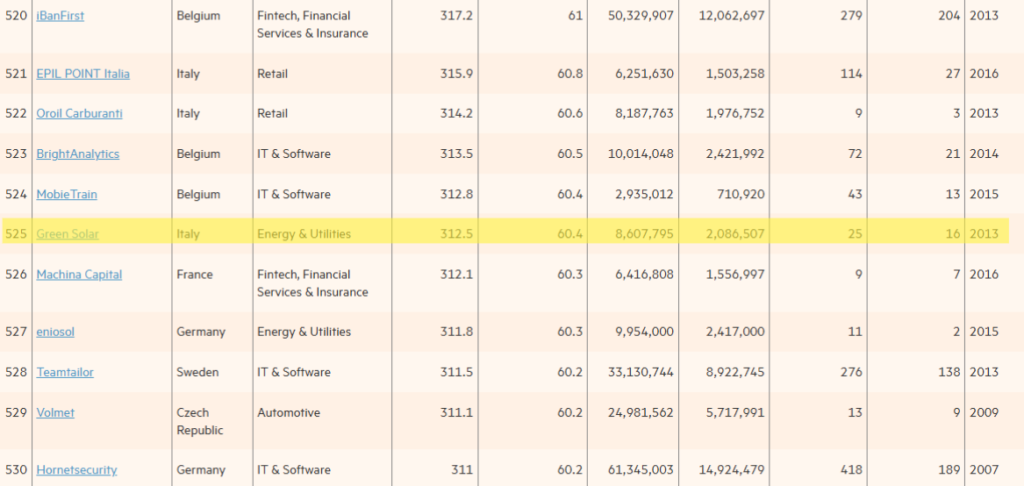Open the Volmet company link
The width and height of the screenshot is (1024, 486).
pyautogui.click(x=56, y=413)
